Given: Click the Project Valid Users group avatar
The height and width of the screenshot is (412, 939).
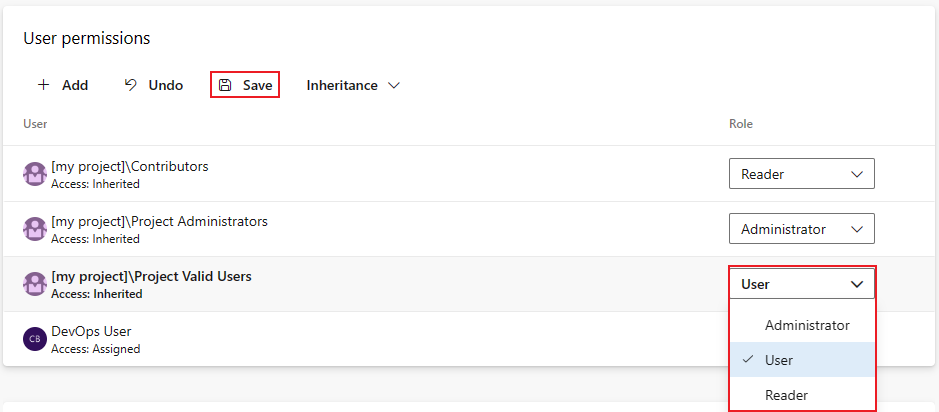Looking at the screenshot, I should (35, 284).
